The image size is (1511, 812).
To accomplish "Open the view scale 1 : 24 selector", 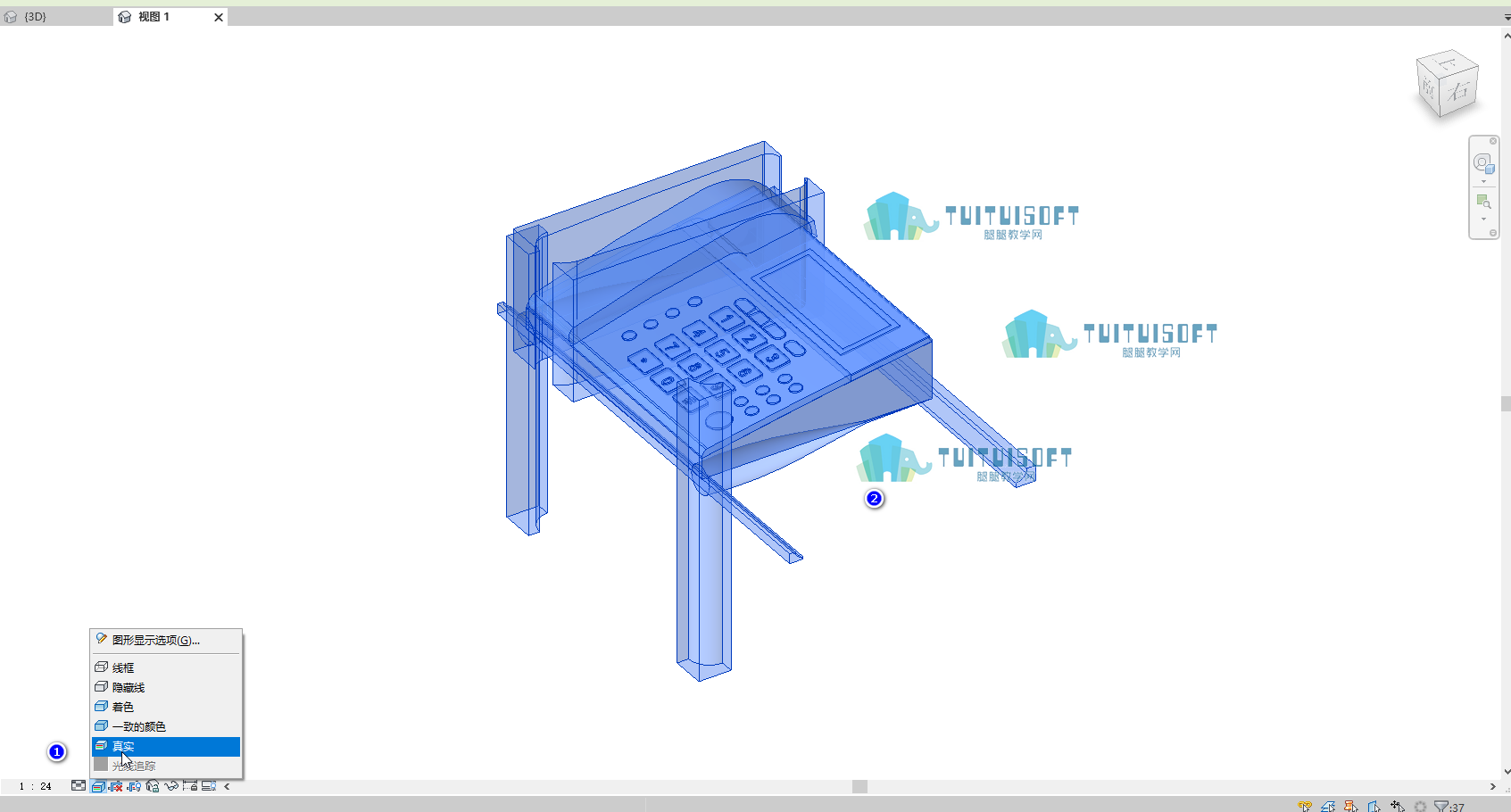I will (36, 786).
